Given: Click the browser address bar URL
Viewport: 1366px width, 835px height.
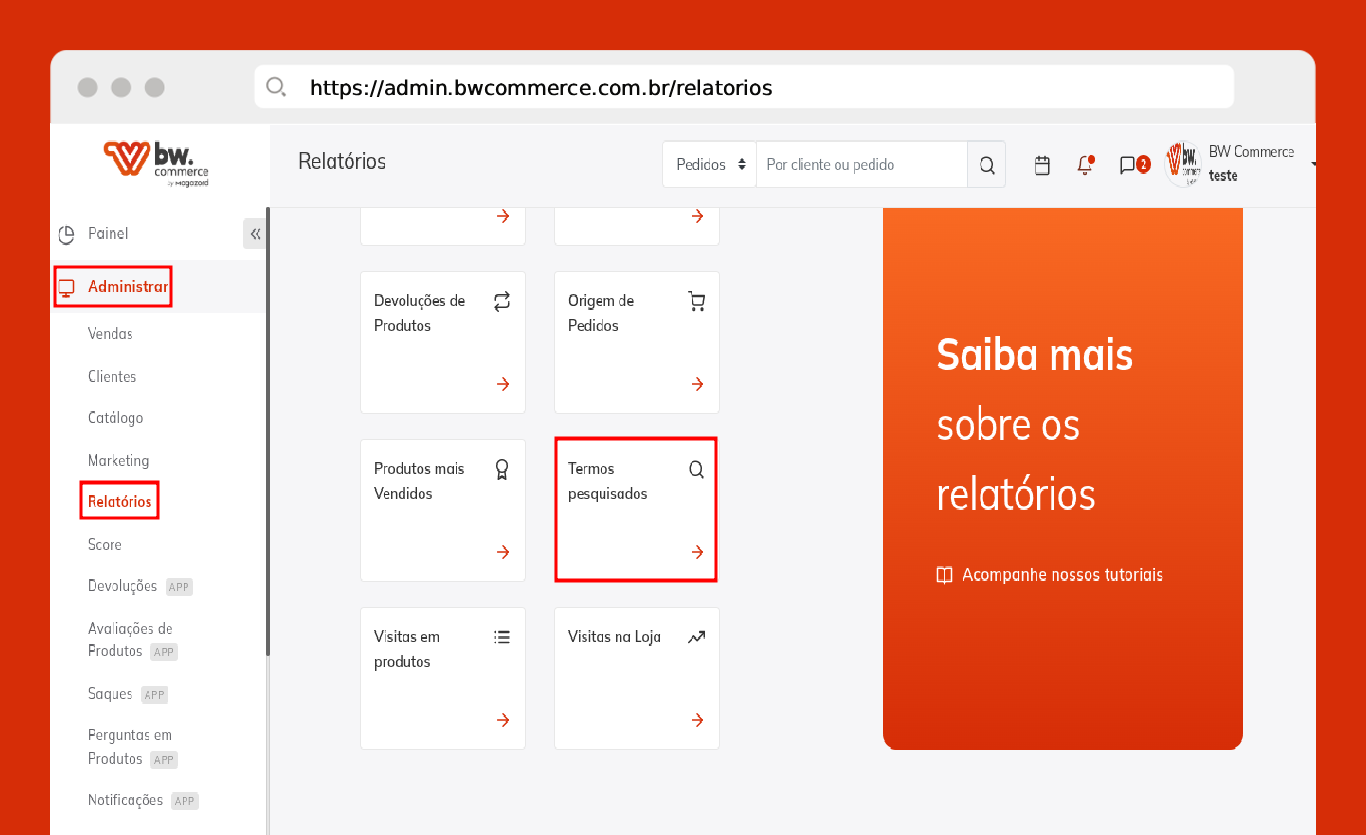Looking at the screenshot, I should [x=541, y=88].
